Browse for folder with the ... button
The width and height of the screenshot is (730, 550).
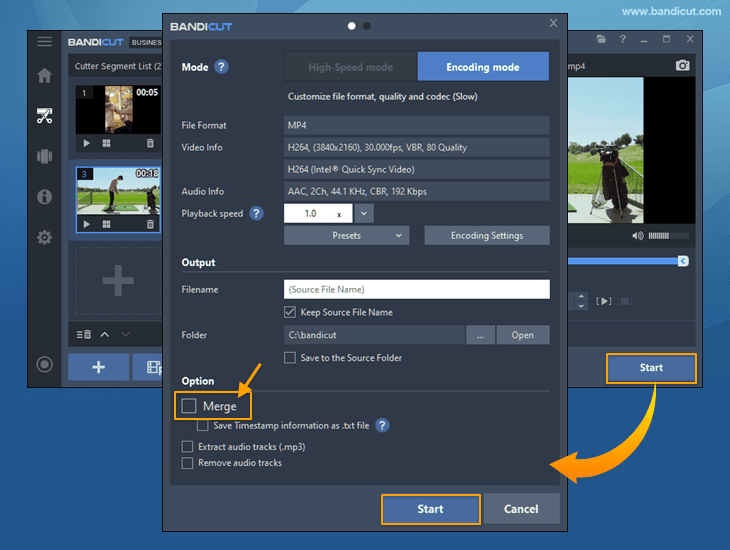pyautogui.click(x=480, y=335)
